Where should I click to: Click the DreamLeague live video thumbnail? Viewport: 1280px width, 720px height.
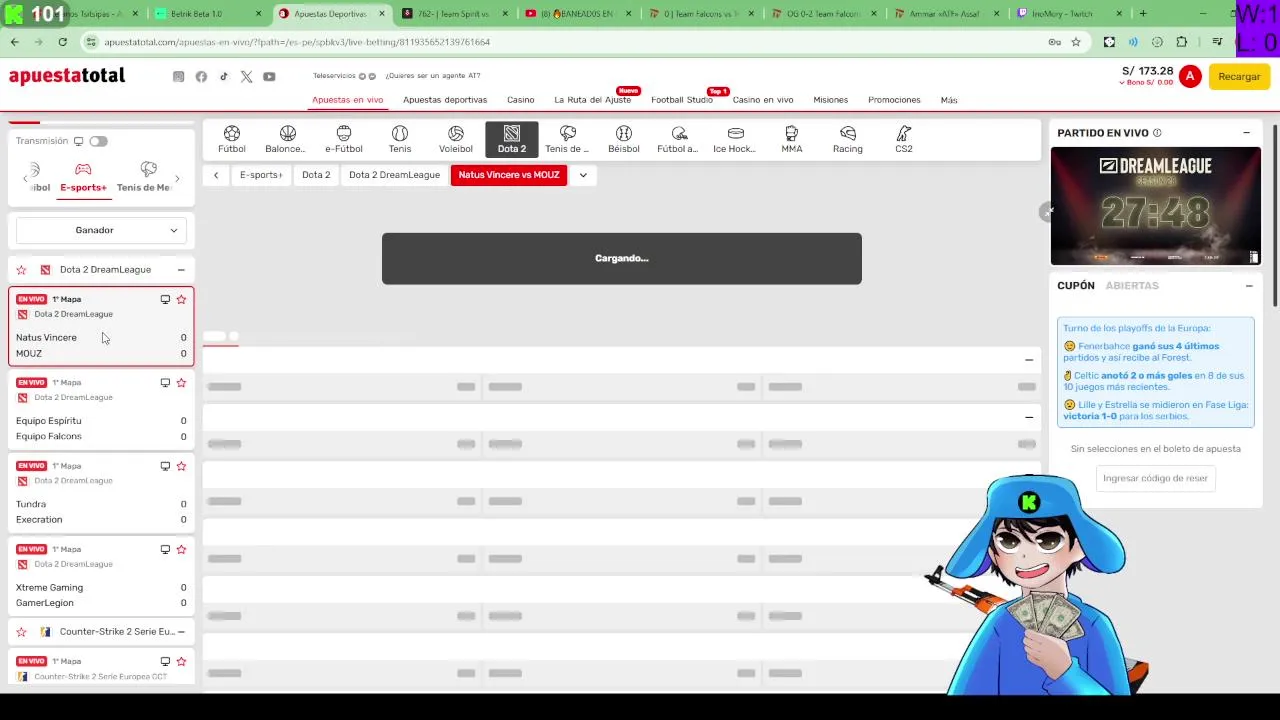pos(1156,206)
